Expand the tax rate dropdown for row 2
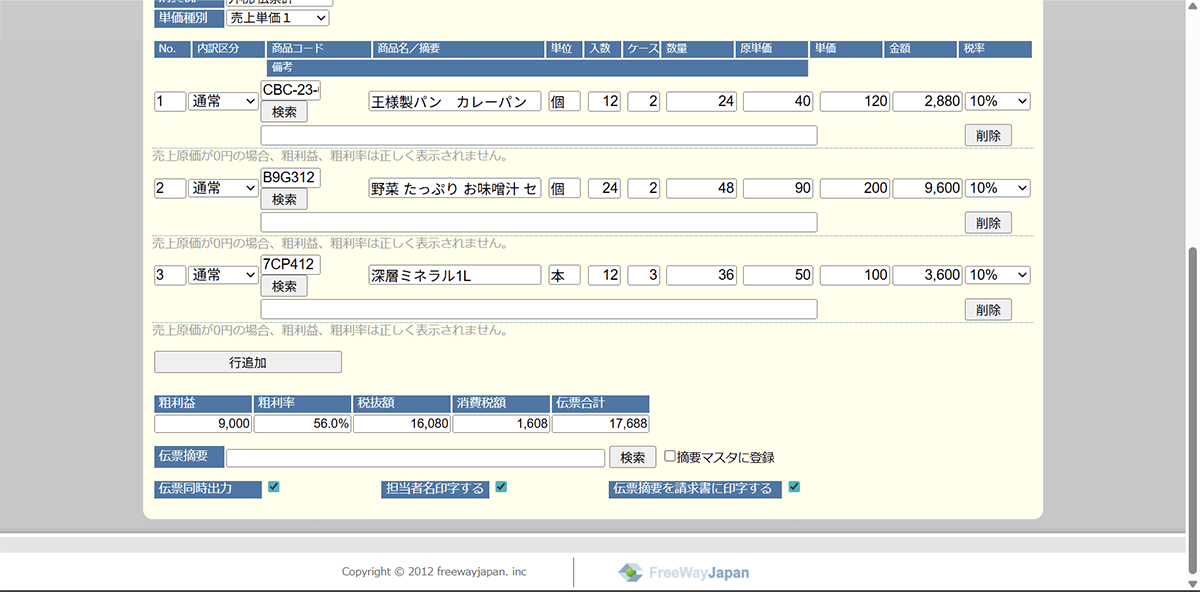Viewport: 1200px width, 592px height. point(997,188)
